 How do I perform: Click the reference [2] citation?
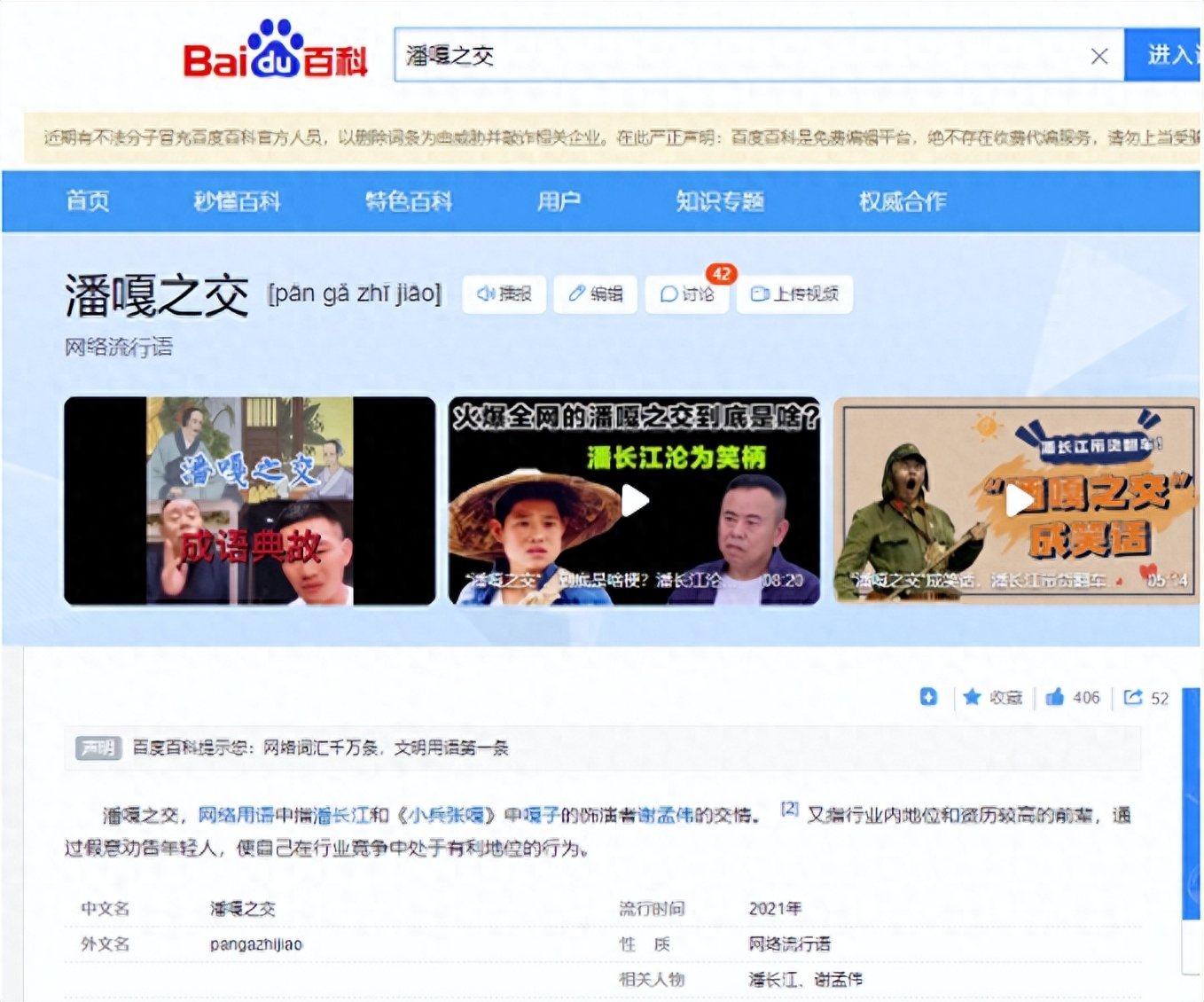790,809
